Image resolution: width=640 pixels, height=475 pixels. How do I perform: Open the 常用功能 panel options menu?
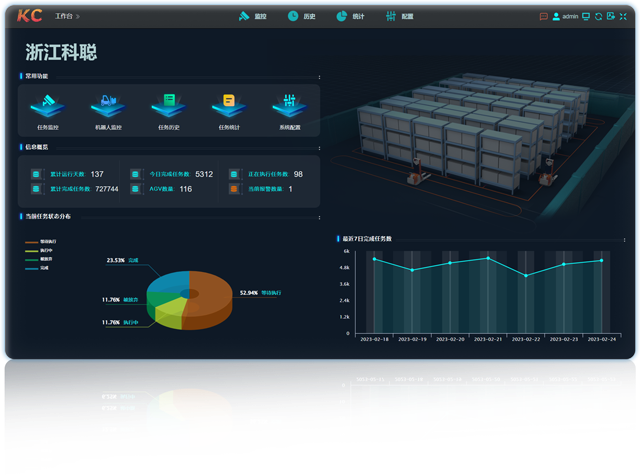(319, 76)
